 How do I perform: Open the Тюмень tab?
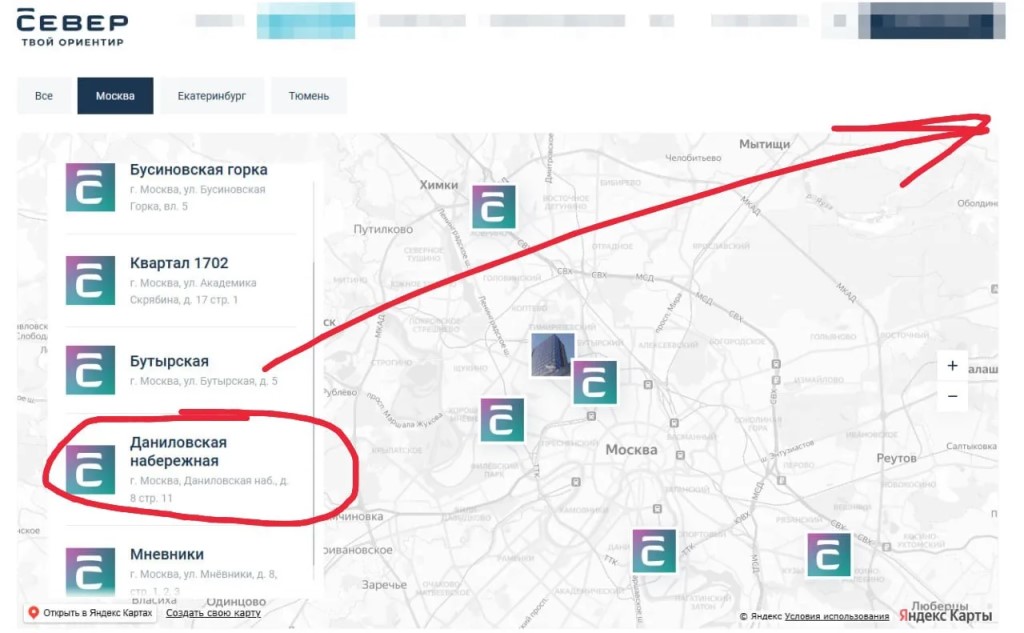coord(309,96)
